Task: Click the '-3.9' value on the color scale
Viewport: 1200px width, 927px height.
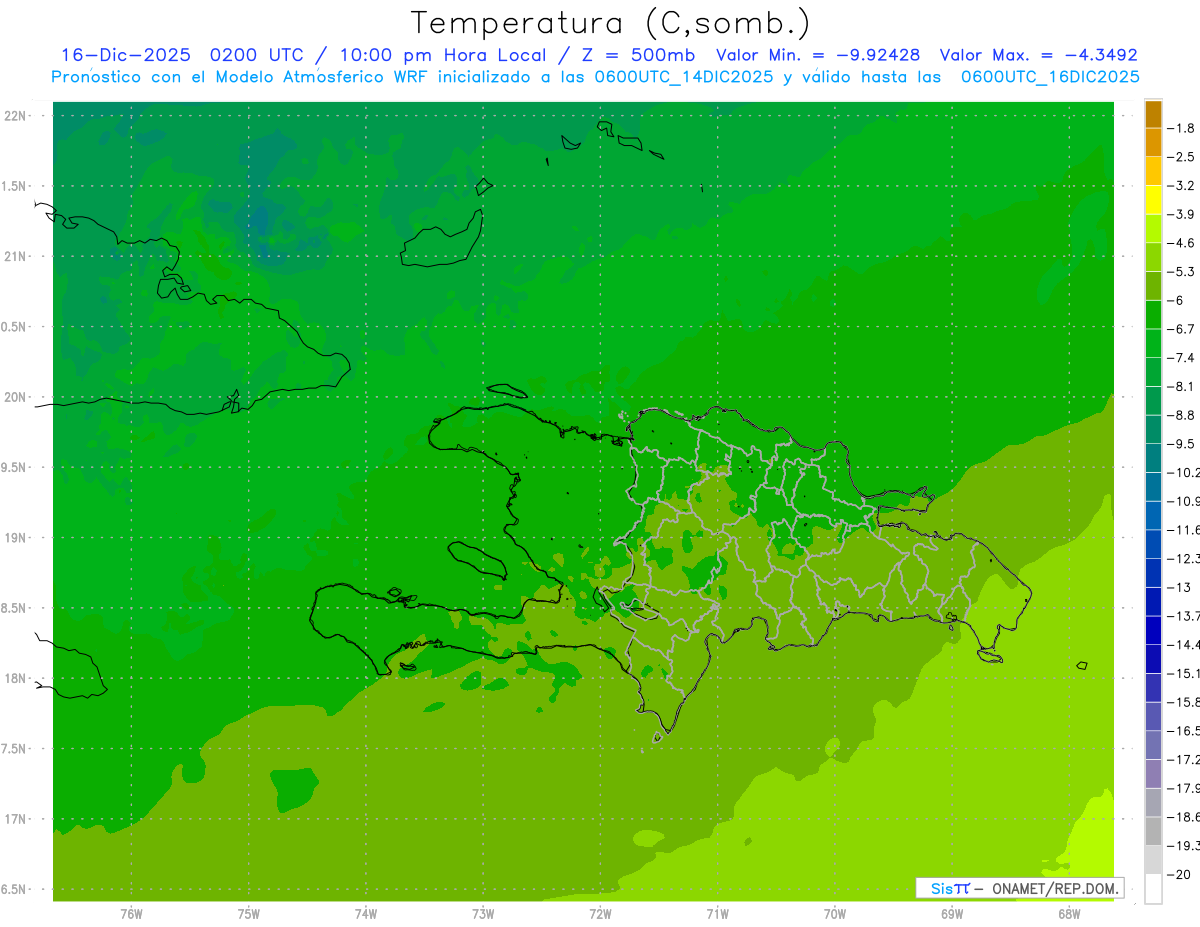Action: 1183,214
